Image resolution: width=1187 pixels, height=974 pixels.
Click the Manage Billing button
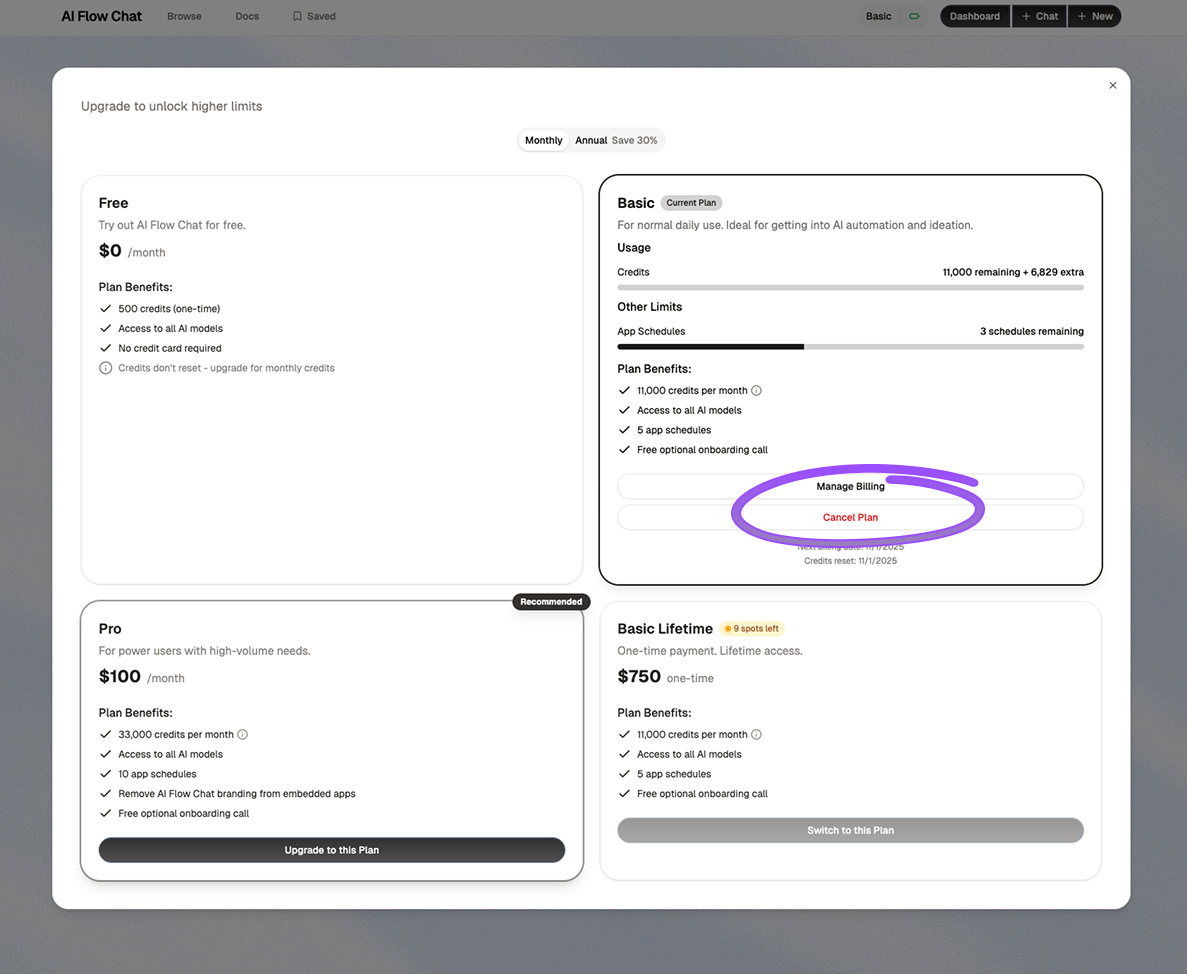click(x=850, y=486)
